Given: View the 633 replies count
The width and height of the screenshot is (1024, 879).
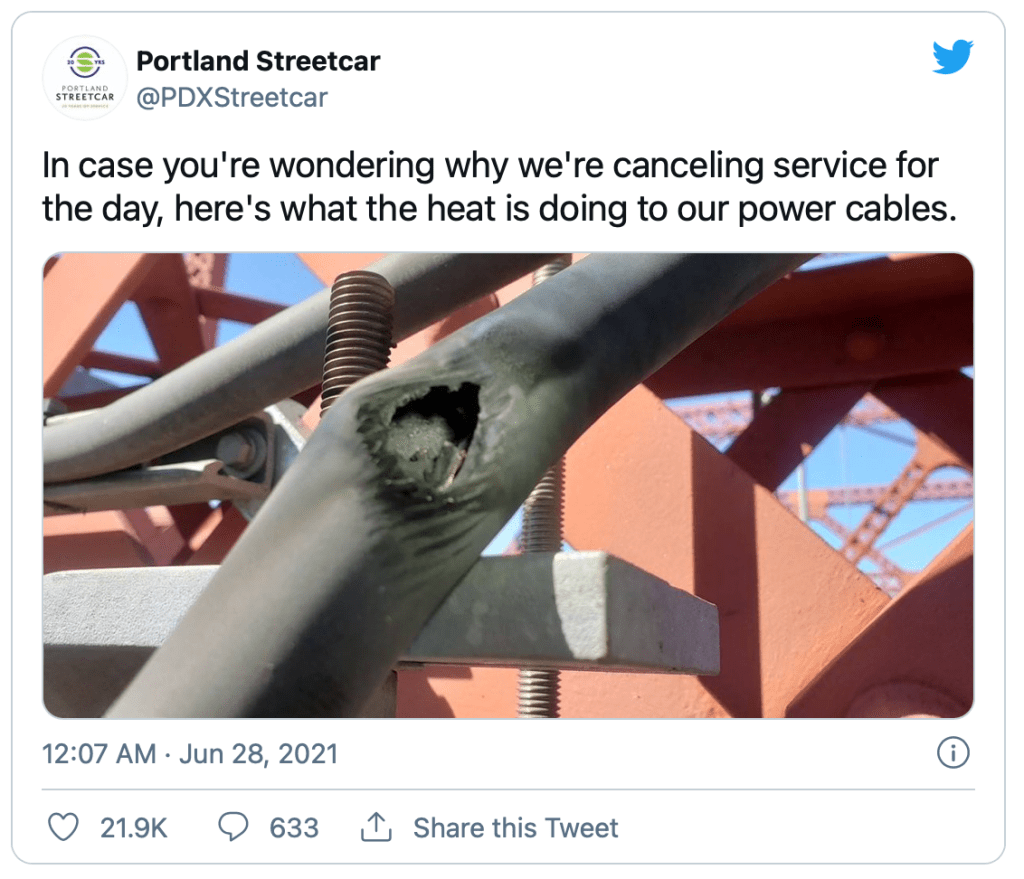Looking at the screenshot, I should [x=294, y=827].
